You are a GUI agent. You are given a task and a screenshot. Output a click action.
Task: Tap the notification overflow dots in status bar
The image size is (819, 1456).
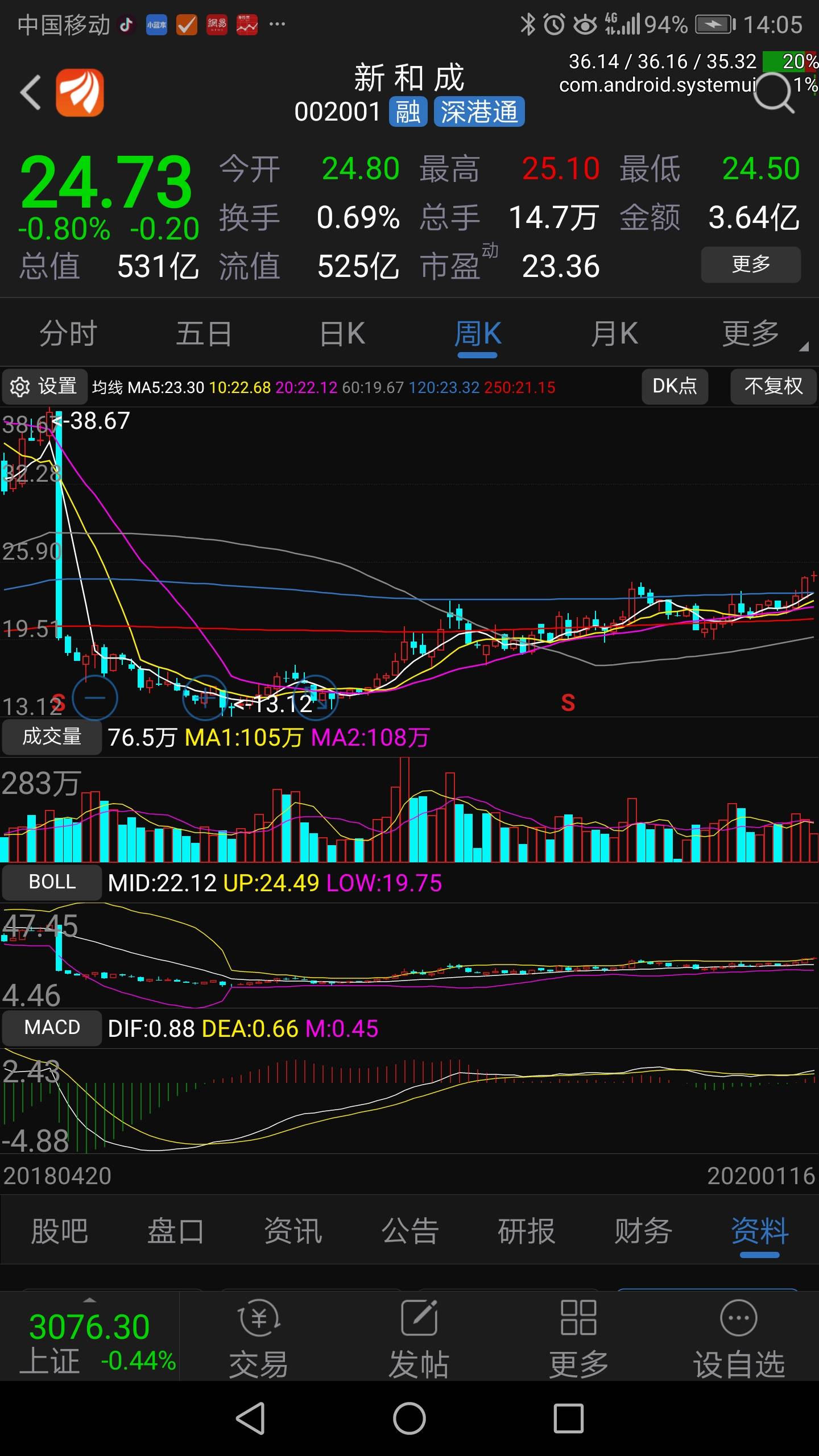click(277, 24)
